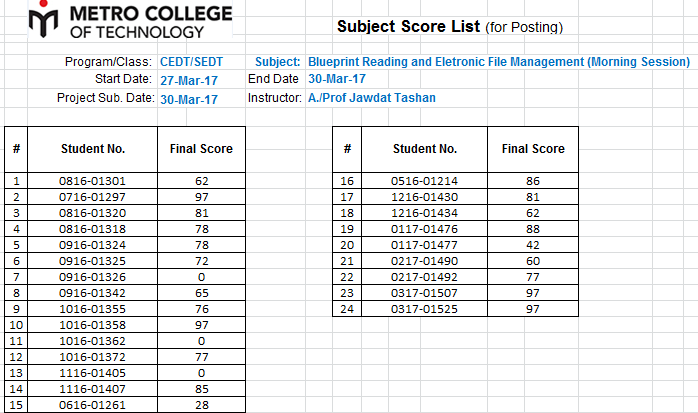Select the 'Program/Class:' label cell

[108, 61]
